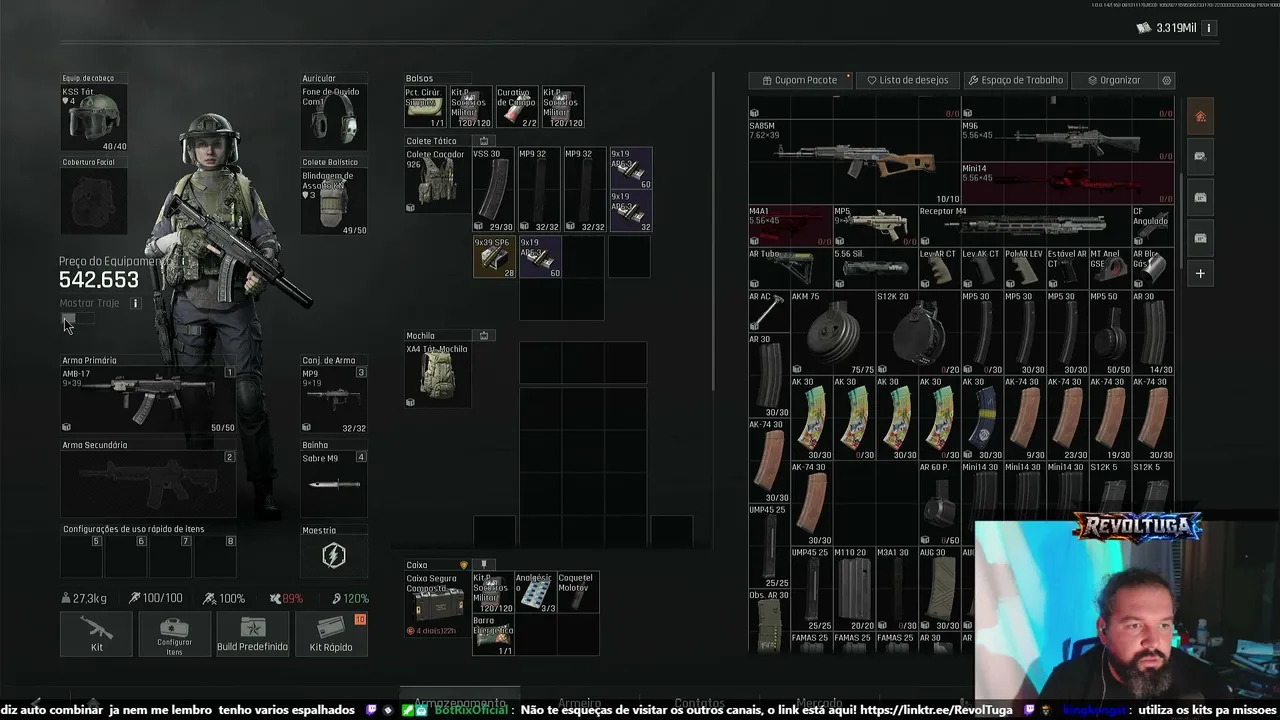Click the 120% hearing stat

point(348,598)
